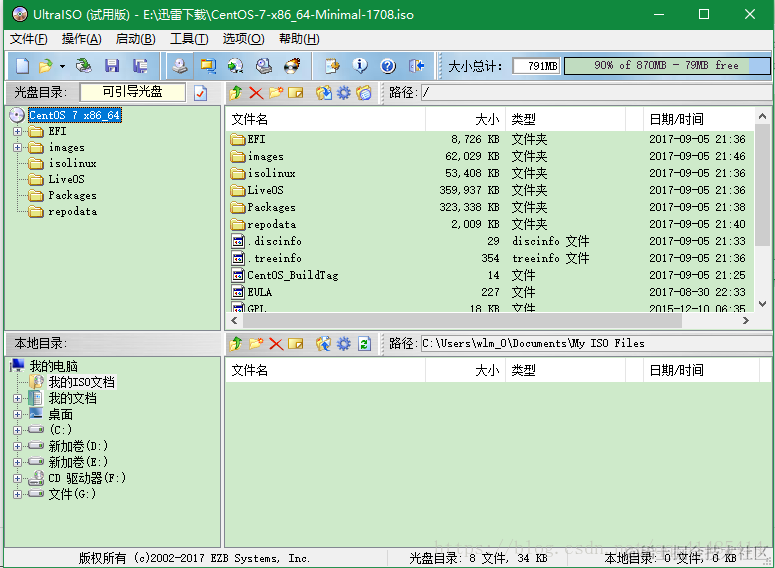The height and width of the screenshot is (568, 775).
Task: Go up a folder in disc pane
Action: [x=236, y=92]
